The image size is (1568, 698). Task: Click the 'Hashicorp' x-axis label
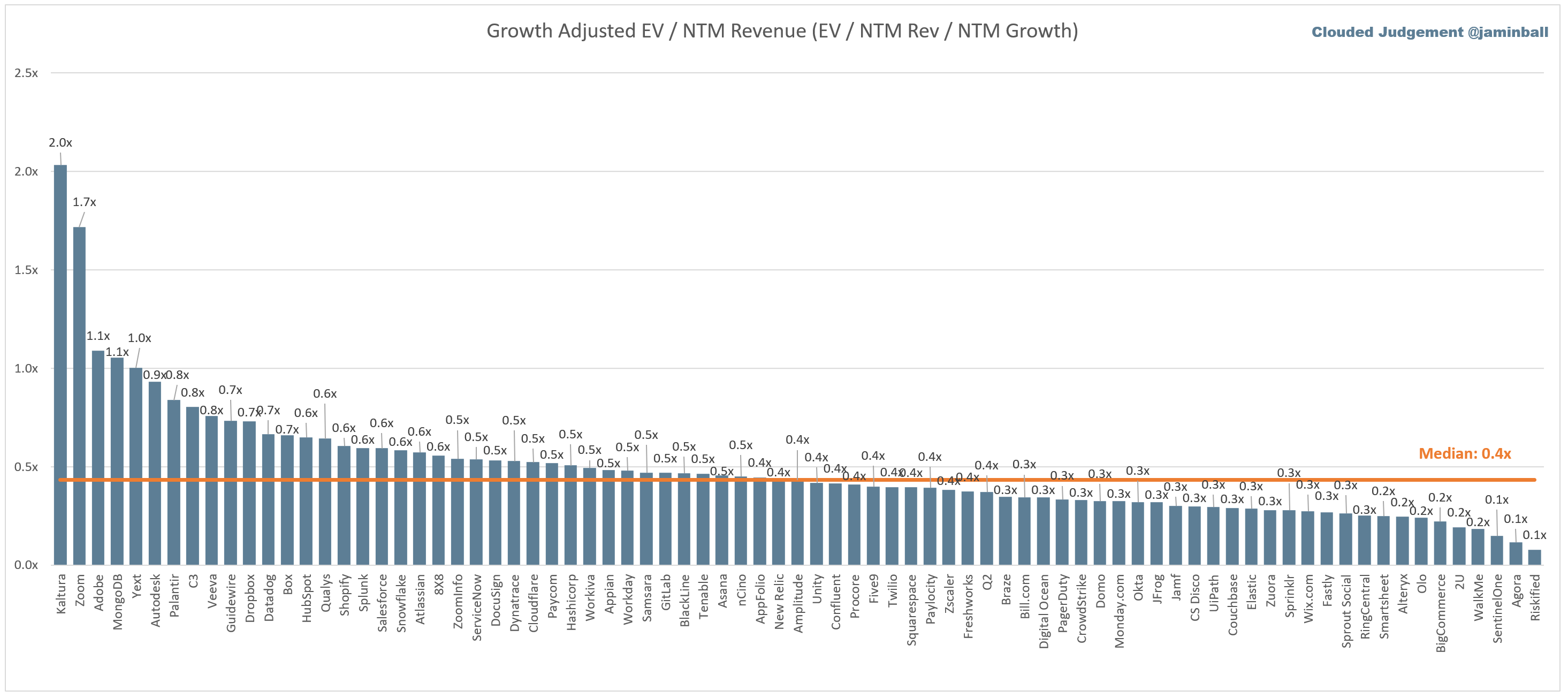570,602
